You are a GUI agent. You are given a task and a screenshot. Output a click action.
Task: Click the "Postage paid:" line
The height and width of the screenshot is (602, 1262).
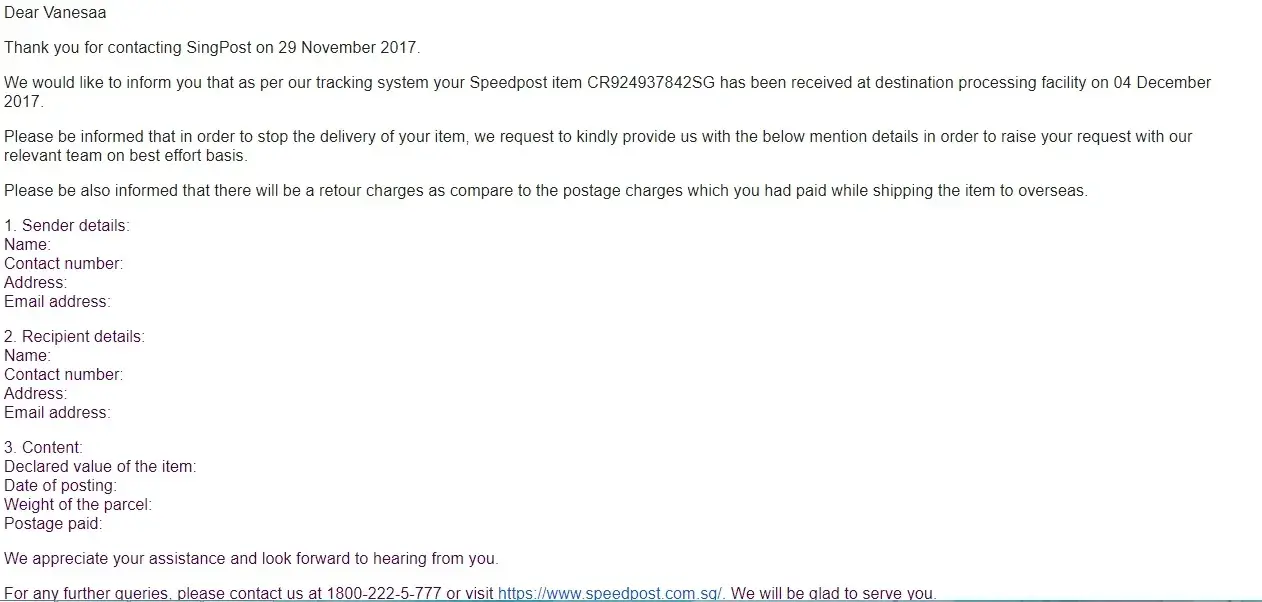(x=53, y=524)
